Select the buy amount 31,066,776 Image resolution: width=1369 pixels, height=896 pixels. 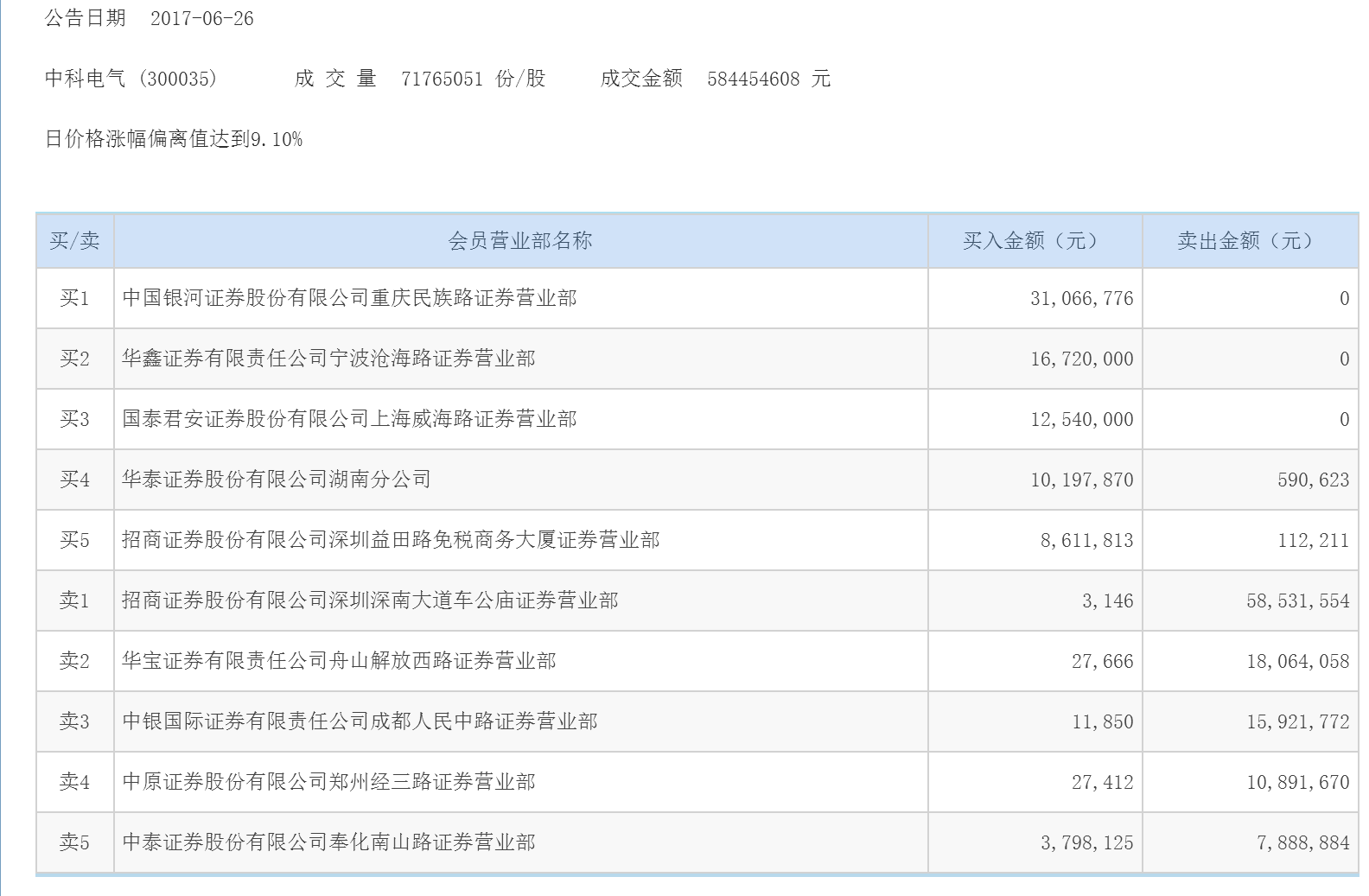[1082, 298]
